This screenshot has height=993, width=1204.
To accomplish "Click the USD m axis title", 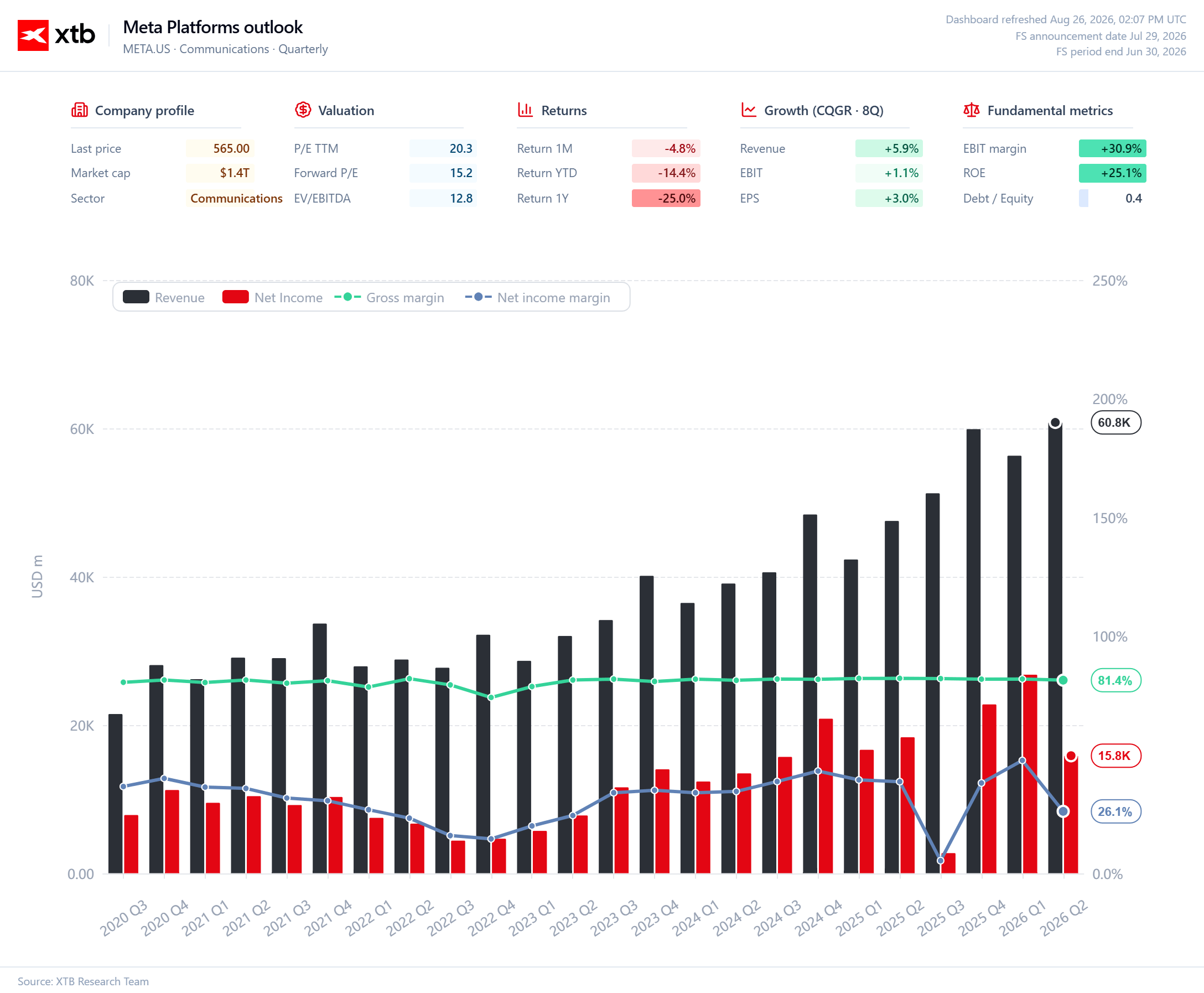I will (x=37, y=577).
